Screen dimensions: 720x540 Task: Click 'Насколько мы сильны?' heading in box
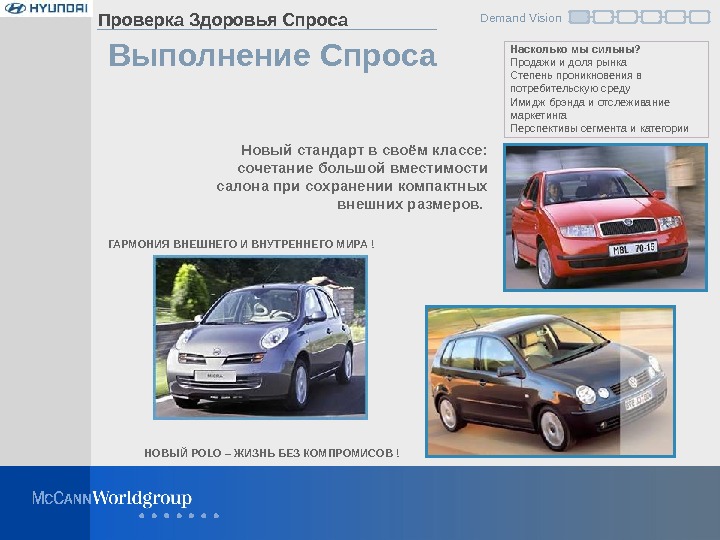[x=575, y=49]
